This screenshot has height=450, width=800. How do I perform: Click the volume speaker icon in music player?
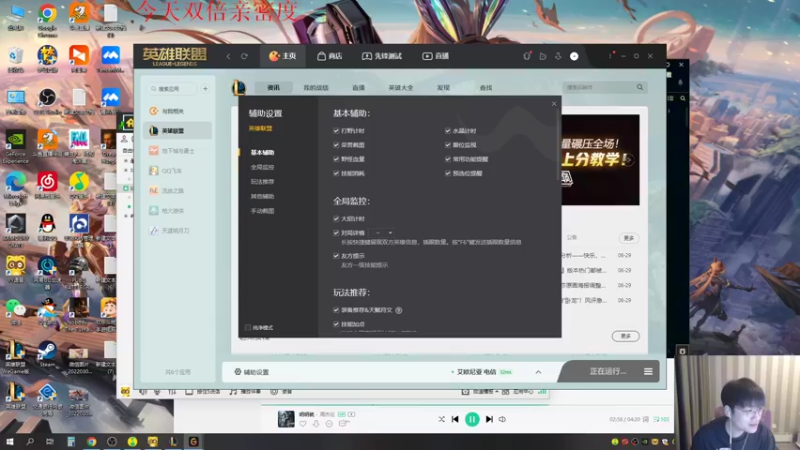click(x=503, y=419)
